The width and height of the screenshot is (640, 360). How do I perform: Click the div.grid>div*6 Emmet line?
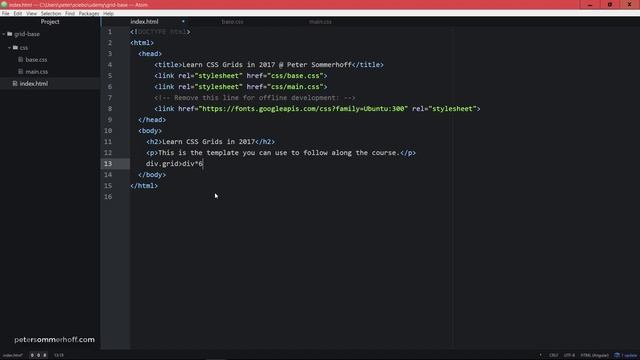(175, 164)
